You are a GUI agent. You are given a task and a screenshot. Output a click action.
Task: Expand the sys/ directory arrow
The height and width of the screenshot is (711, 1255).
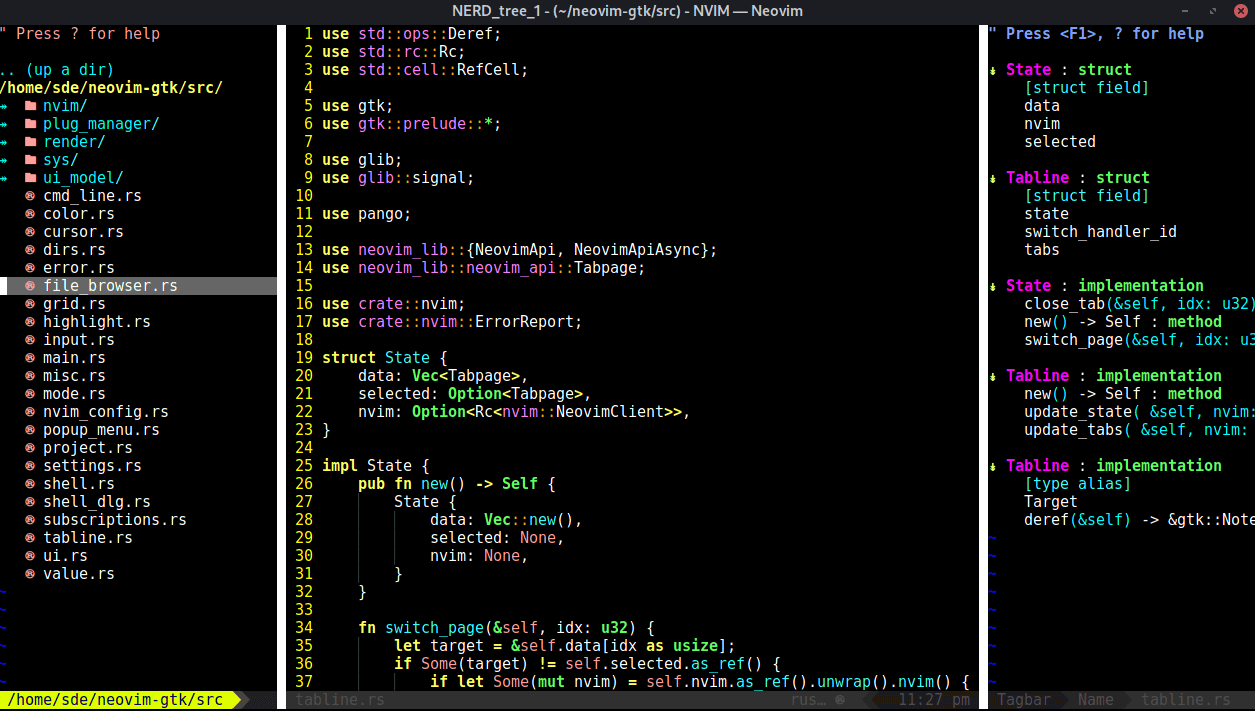5,160
